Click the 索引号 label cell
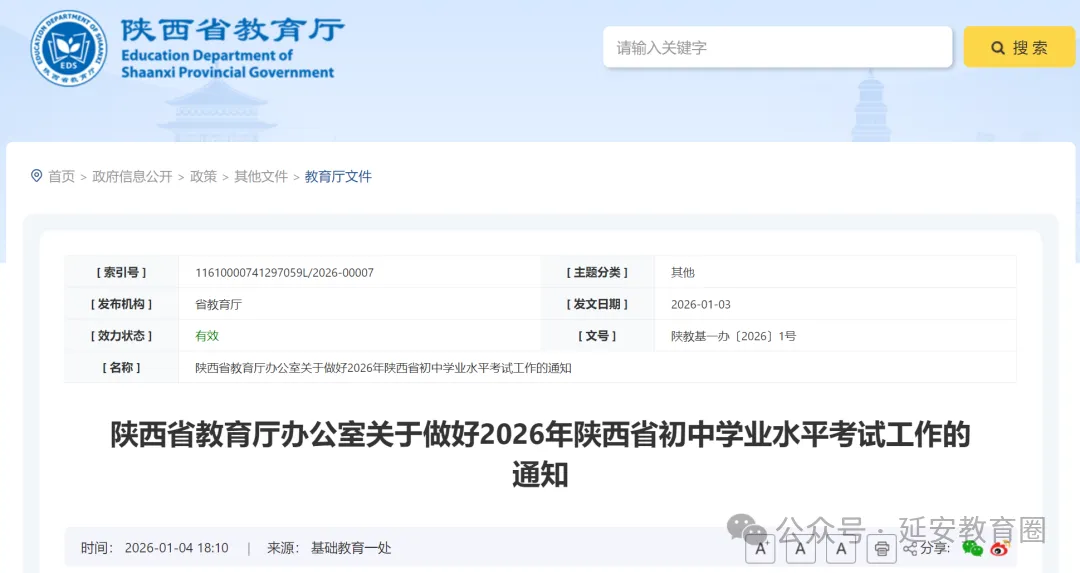The width and height of the screenshot is (1080, 573). pyautogui.click(x=121, y=272)
